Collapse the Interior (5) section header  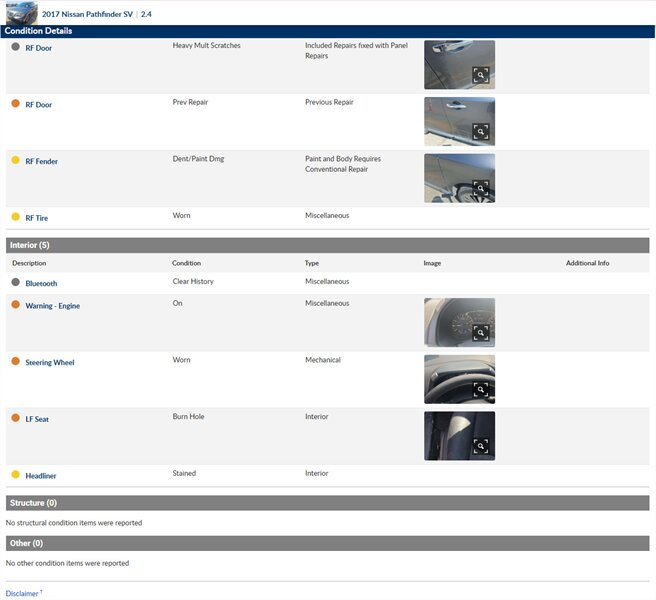(327, 245)
